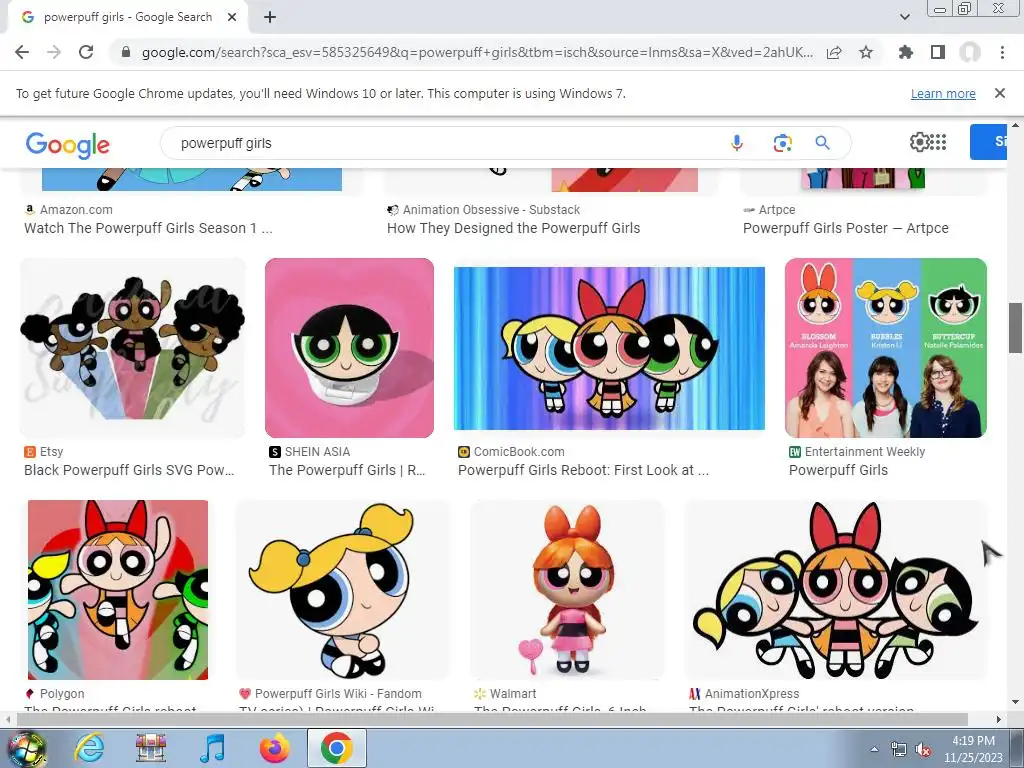Open Chrome's three-dot menu
Viewport: 1024px width, 768px height.
tap(1002, 52)
